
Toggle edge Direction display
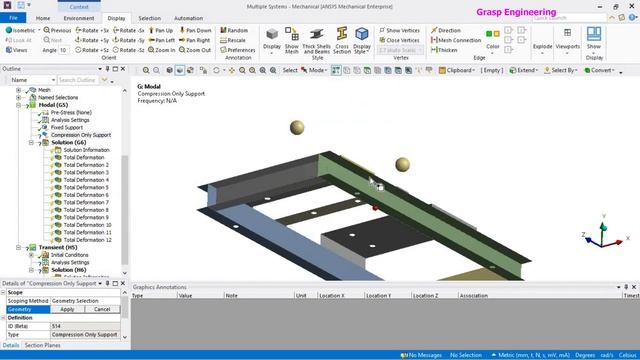pos(446,30)
